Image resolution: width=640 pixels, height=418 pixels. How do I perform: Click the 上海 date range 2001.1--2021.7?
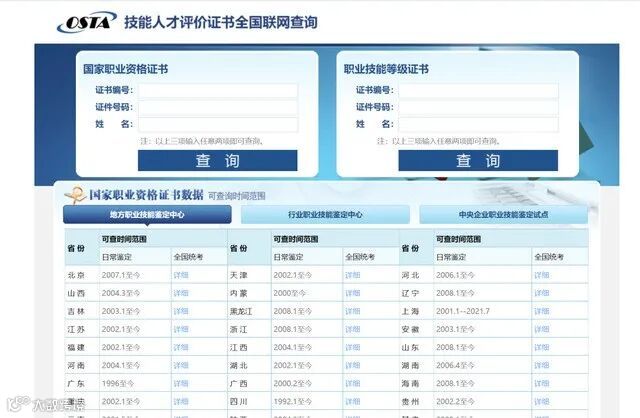point(462,311)
